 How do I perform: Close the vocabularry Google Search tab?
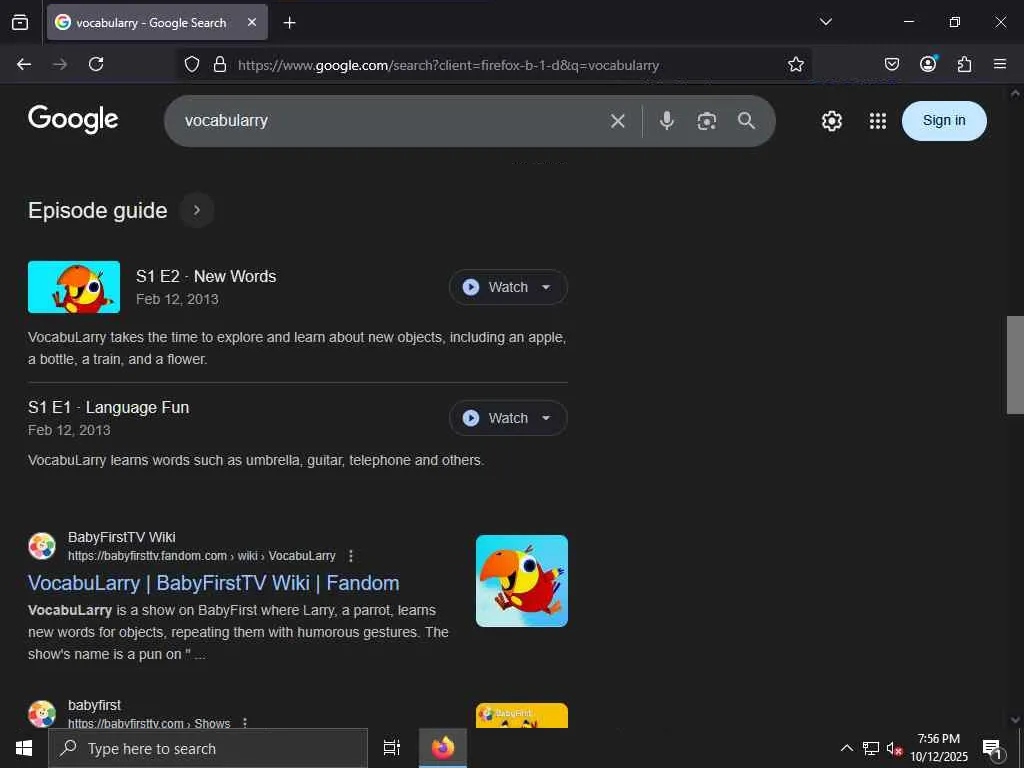coord(252,22)
